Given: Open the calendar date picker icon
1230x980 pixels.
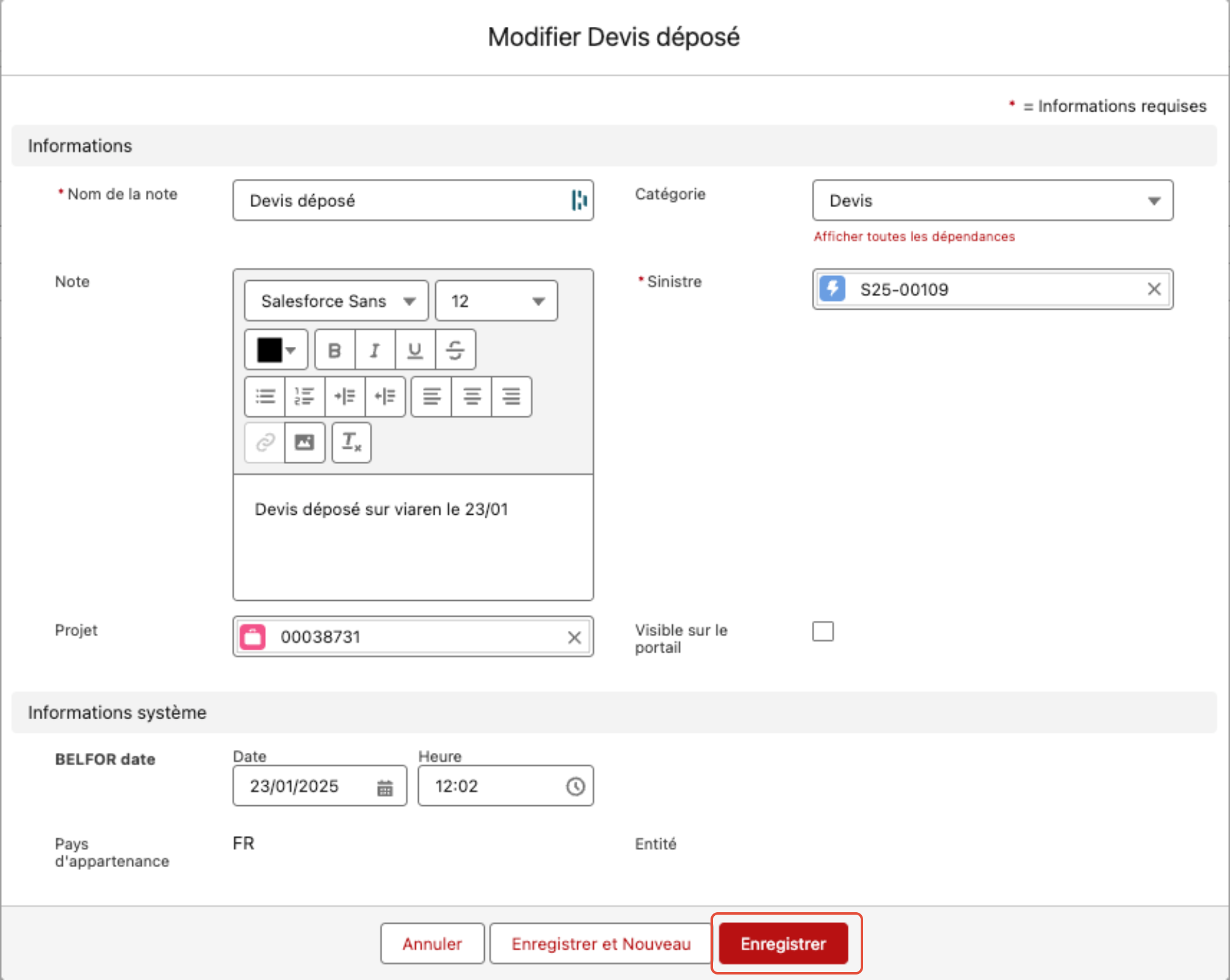Looking at the screenshot, I should [x=385, y=788].
